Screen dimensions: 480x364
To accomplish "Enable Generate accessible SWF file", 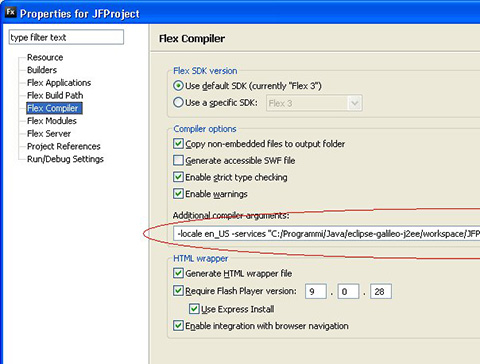I will pos(178,160).
